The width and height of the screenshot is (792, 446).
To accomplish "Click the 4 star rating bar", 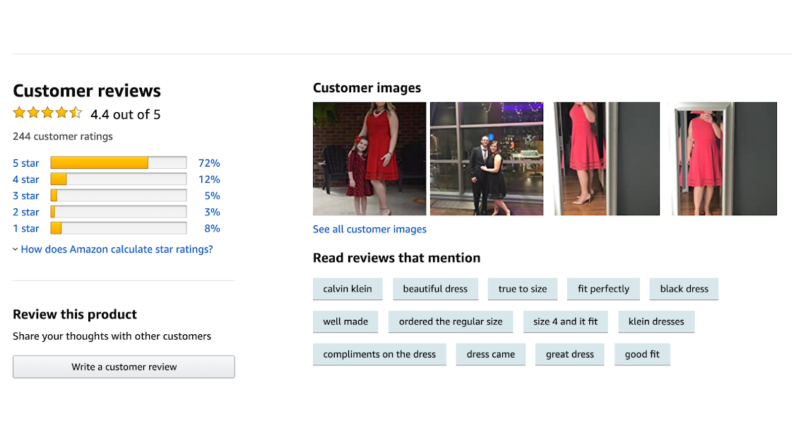I will coord(119,179).
